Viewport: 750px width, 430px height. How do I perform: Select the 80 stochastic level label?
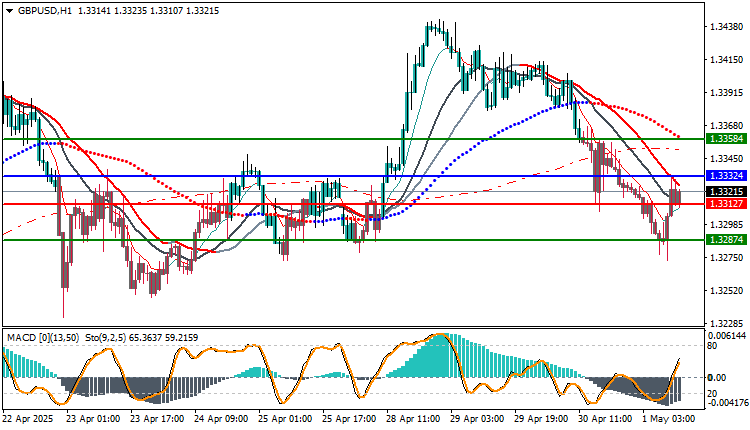pos(712,345)
